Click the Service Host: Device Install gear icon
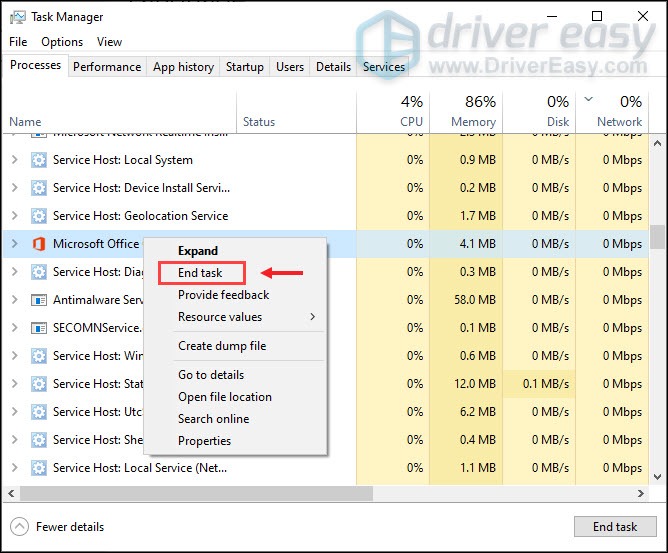This screenshot has height=553, width=668. click(x=39, y=188)
